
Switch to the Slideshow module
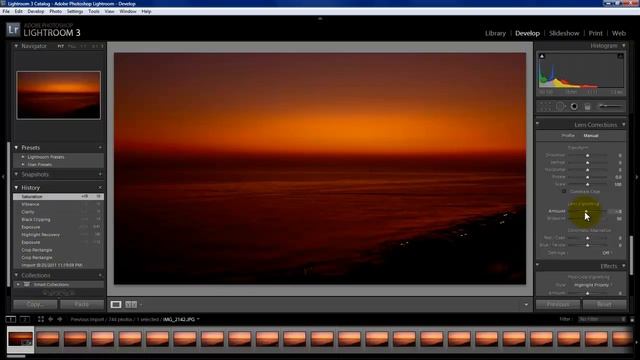point(564,33)
